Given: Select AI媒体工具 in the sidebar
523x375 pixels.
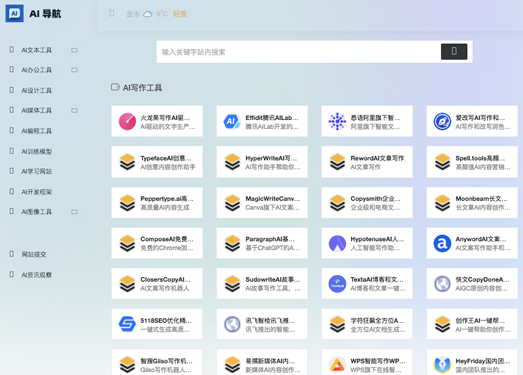Looking at the screenshot, I should click(x=36, y=110).
